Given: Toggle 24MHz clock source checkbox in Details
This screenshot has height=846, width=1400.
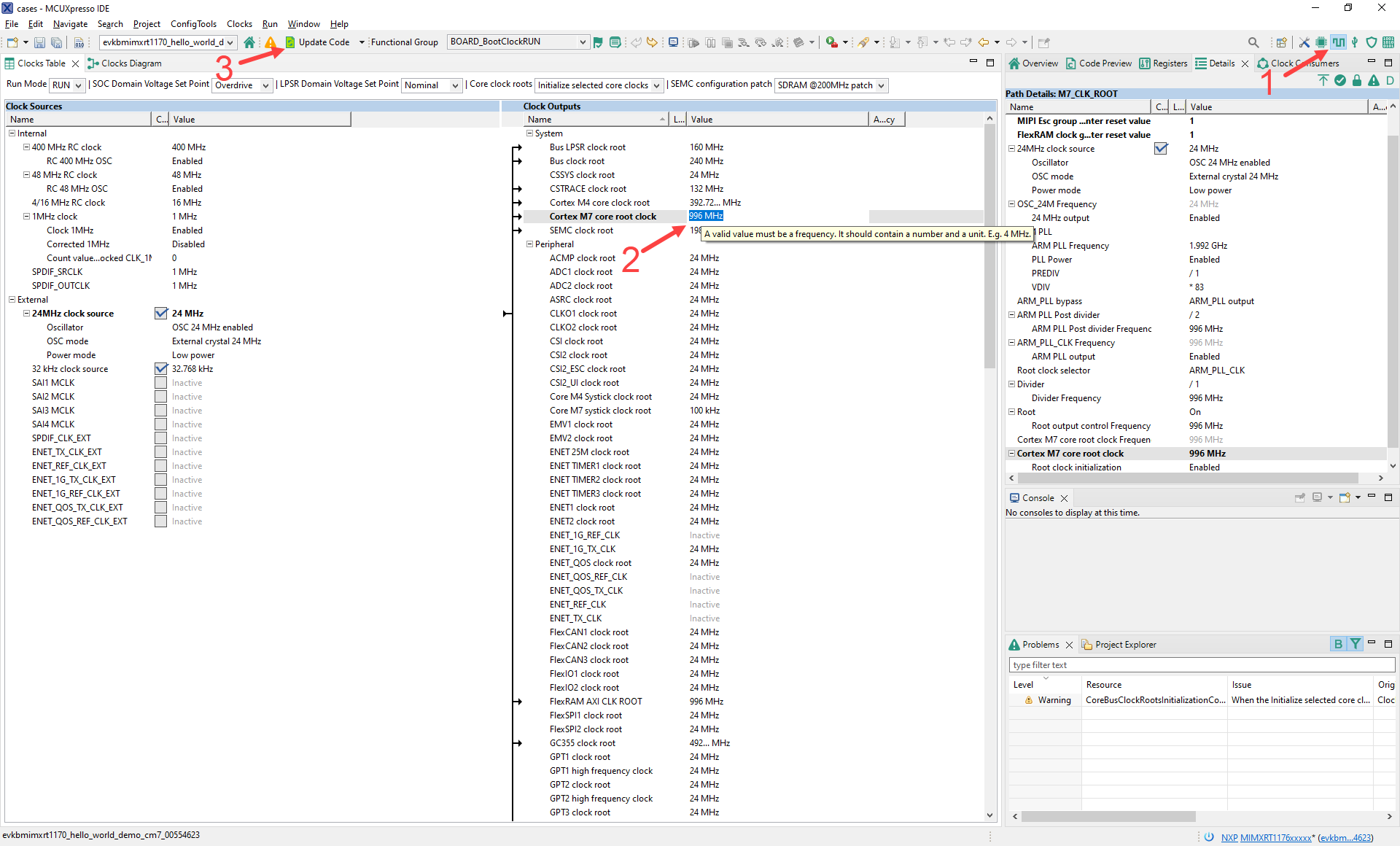Looking at the screenshot, I should (x=1160, y=149).
